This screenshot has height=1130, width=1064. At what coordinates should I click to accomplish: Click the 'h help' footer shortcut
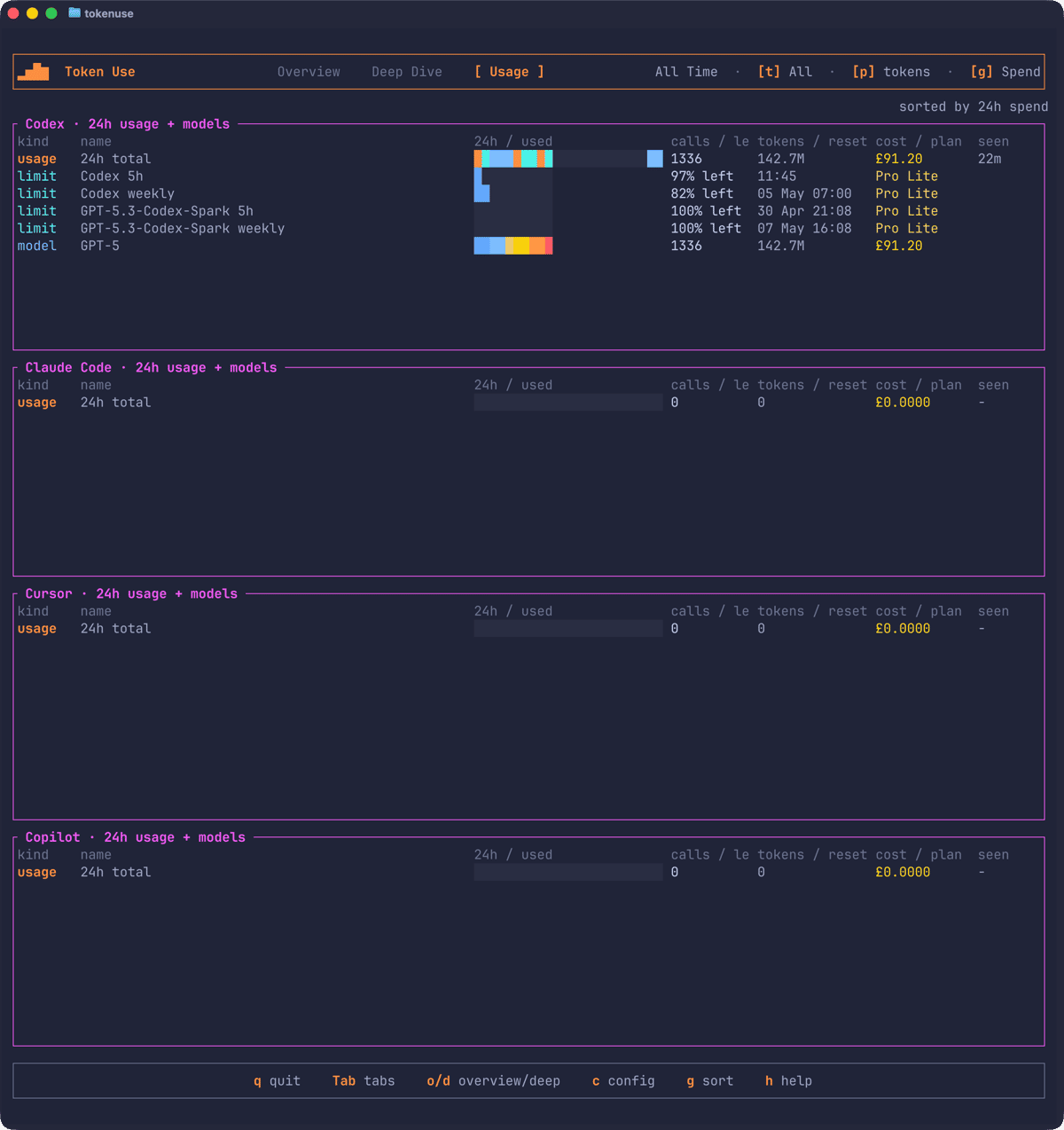pyautogui.click(x=789, y=1081)
